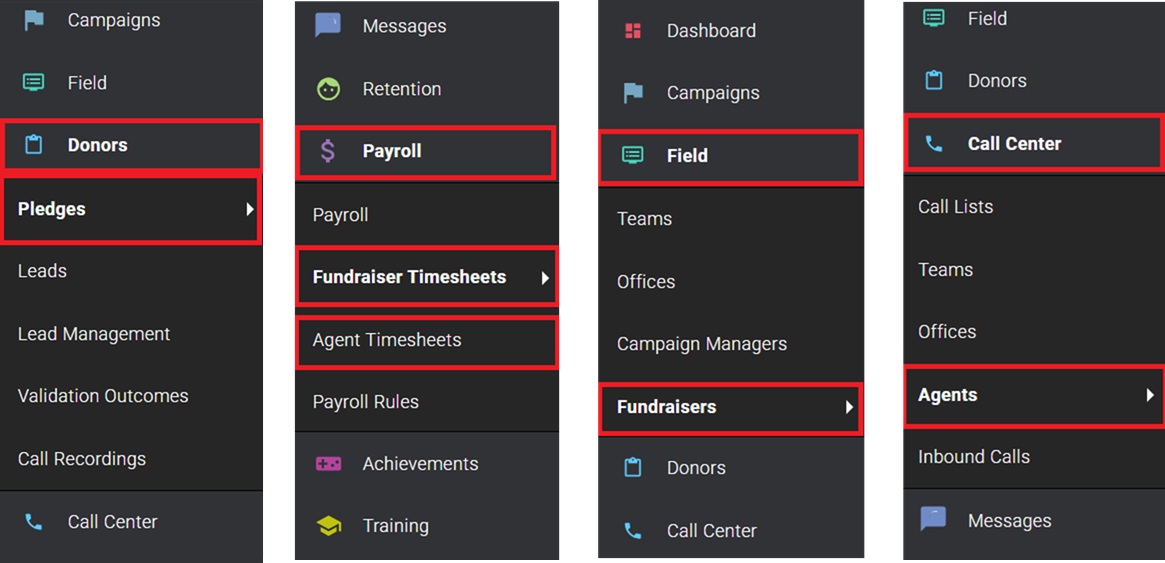Click the red Dashboard grid icon
Viewport: 1165px width, 563px height.
point(632,30)
